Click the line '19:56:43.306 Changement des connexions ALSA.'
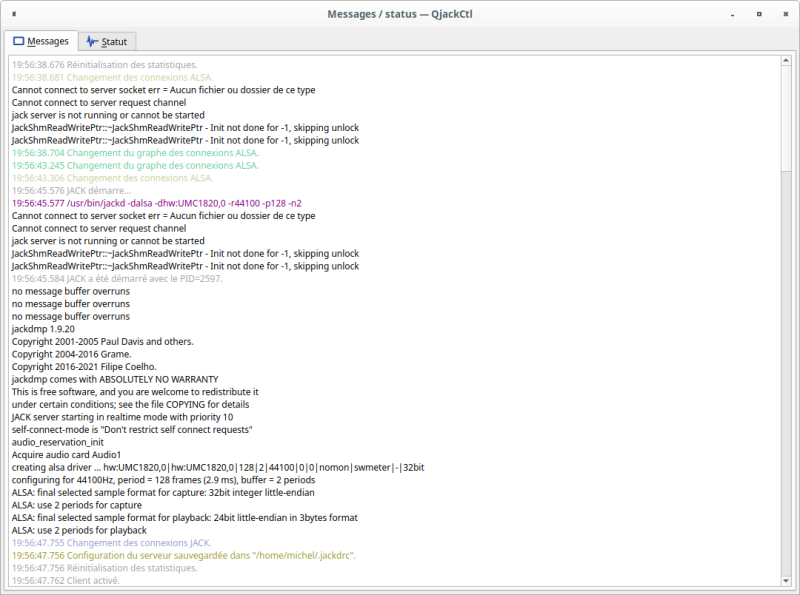 tap(112, 178)
